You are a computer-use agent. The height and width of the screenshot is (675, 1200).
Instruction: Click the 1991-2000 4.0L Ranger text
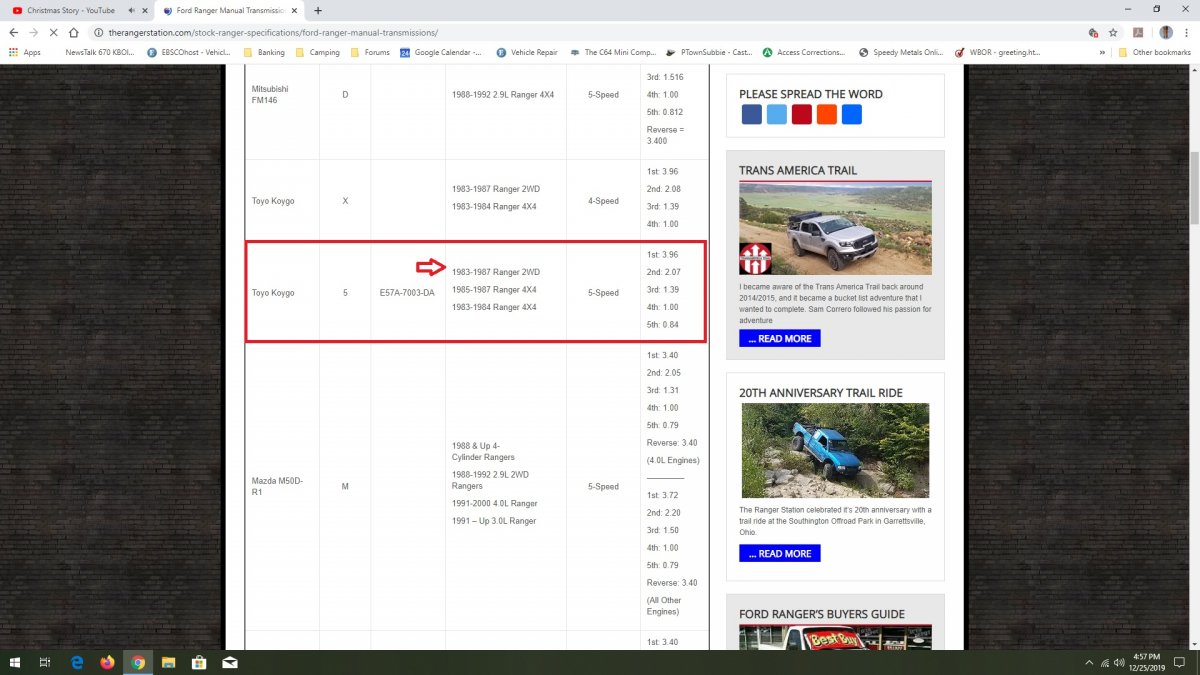click(x=495, y=503)
